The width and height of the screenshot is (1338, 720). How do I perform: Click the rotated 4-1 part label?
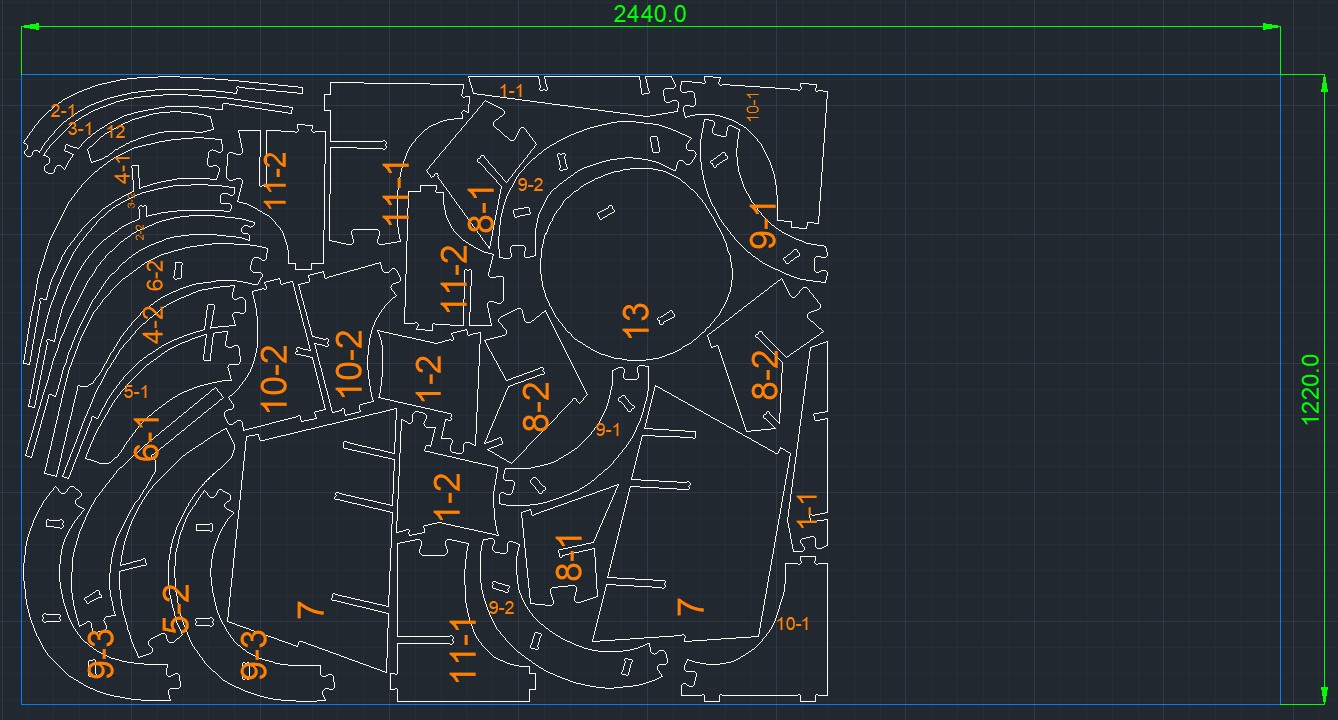[123, 168]
